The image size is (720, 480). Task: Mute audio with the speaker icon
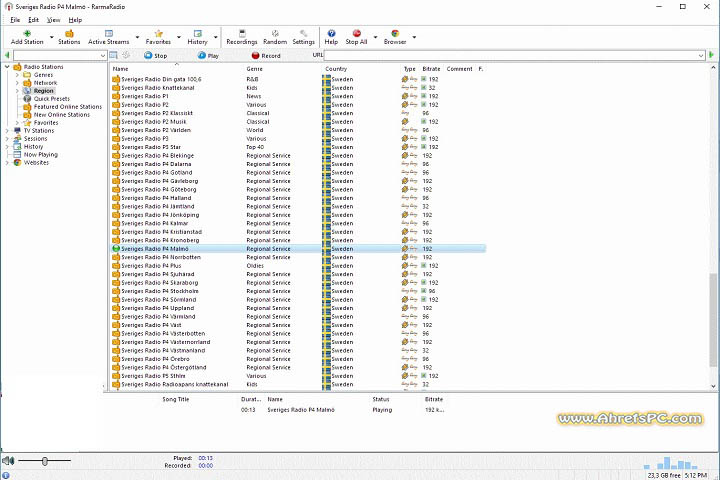[8, 460]
